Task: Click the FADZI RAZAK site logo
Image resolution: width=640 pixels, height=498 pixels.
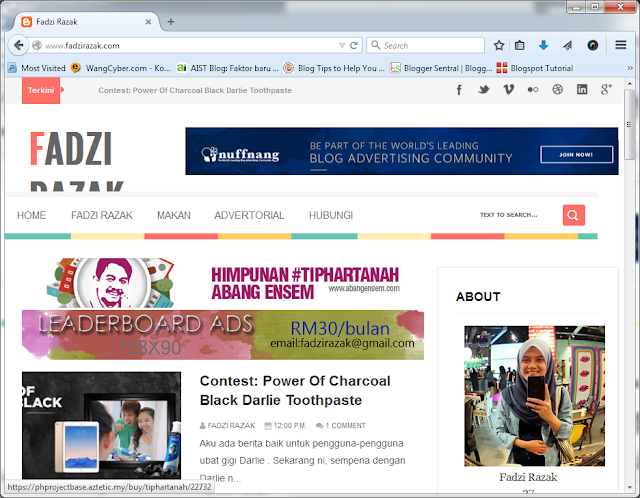Action: [x=76, y=161]
